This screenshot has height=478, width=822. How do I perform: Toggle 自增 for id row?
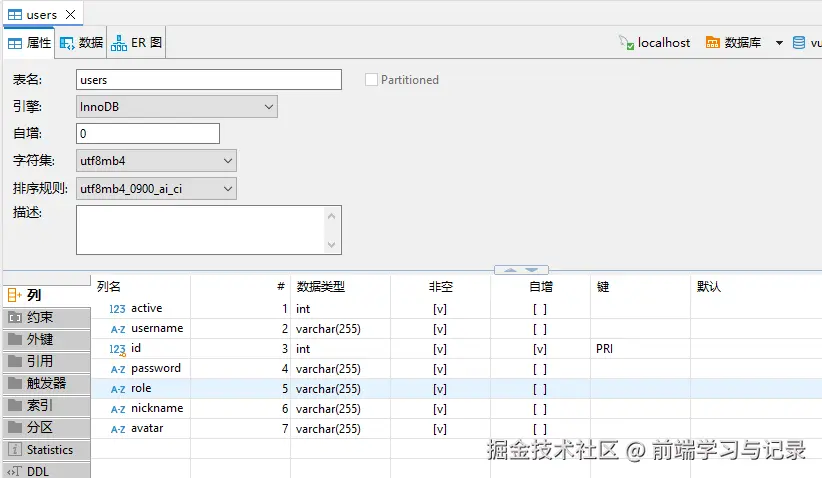coord(540,349)
